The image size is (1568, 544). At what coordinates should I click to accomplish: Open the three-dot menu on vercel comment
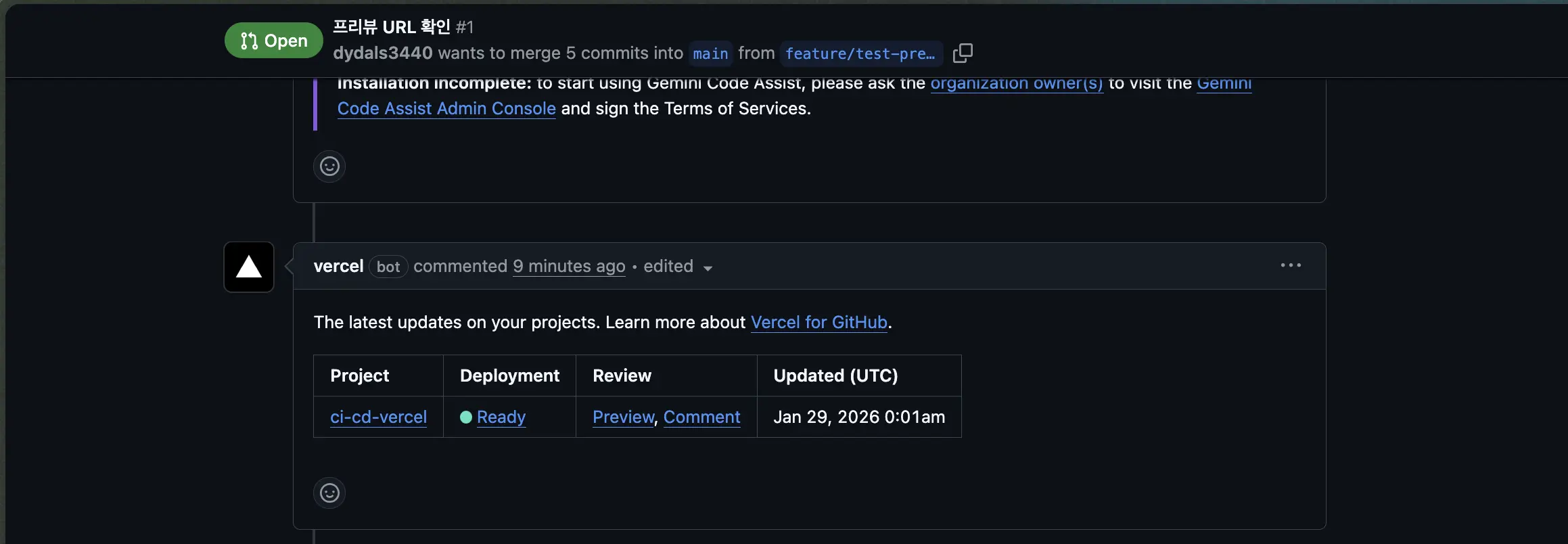pos(1290,266)
